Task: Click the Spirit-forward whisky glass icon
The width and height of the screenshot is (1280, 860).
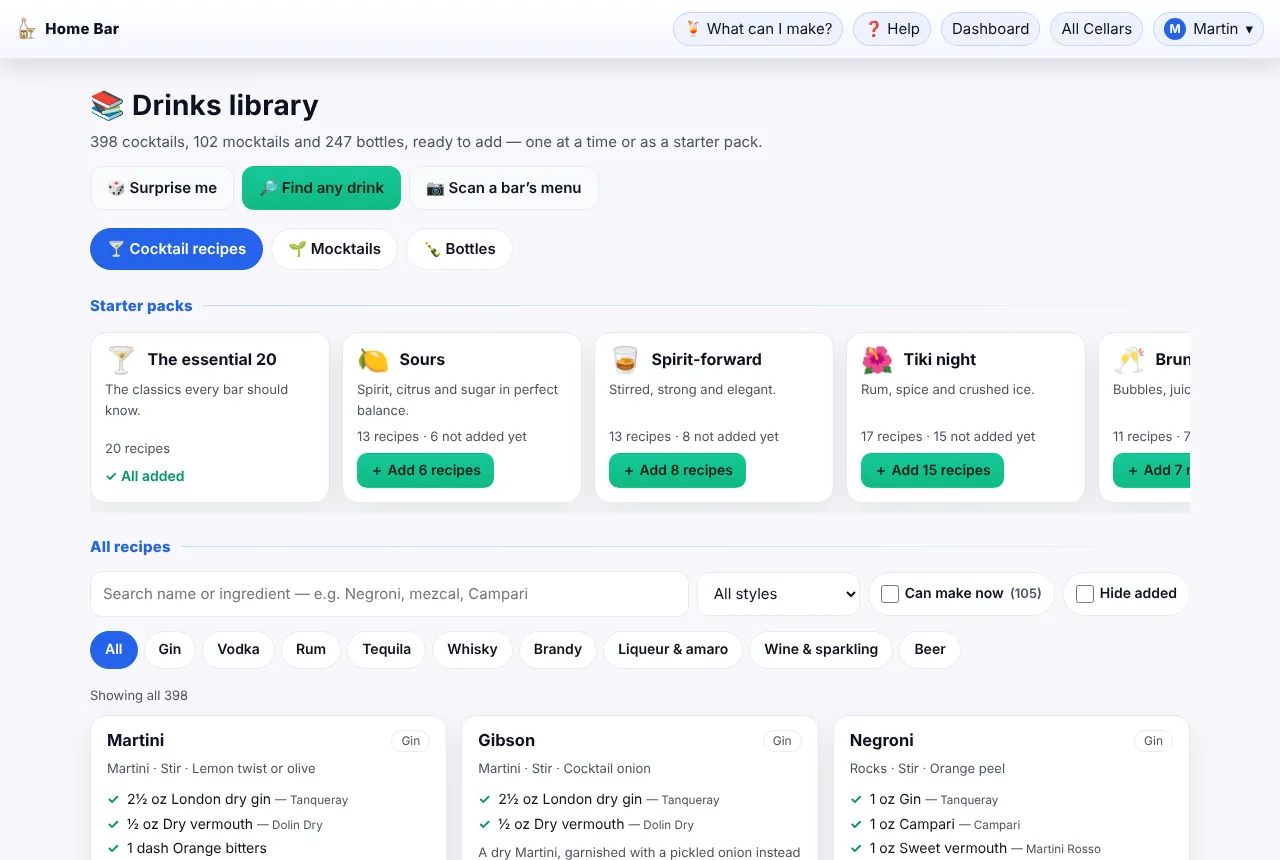Action: (x=625, y=360)
